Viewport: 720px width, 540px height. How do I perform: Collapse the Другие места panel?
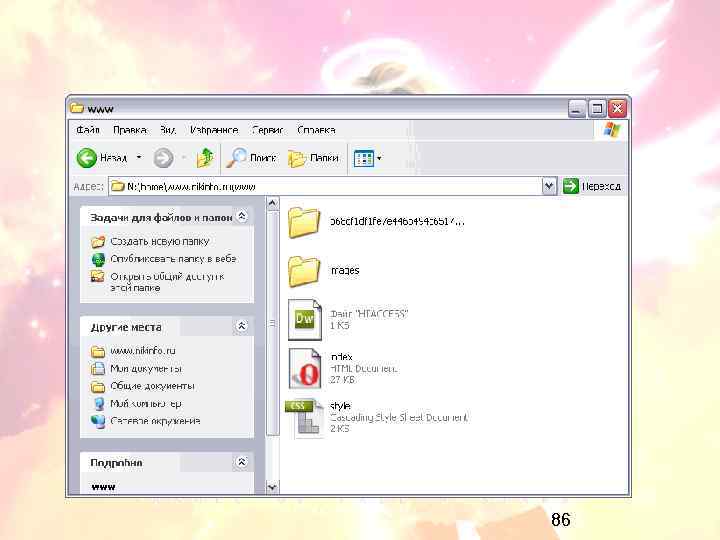(x=242, y=326)
